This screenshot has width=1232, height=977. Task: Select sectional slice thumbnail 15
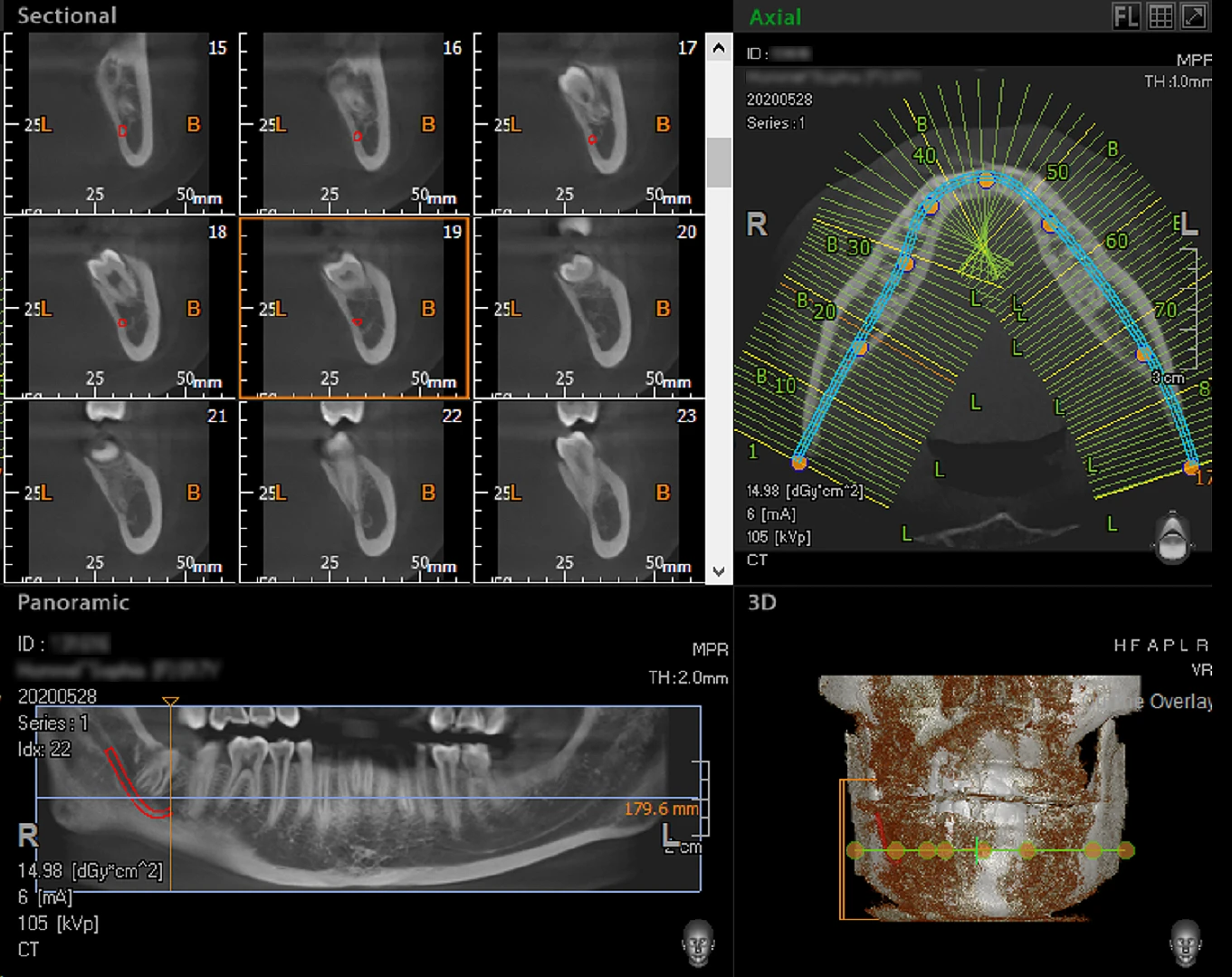pyautogui.click(x=119, y=123)
